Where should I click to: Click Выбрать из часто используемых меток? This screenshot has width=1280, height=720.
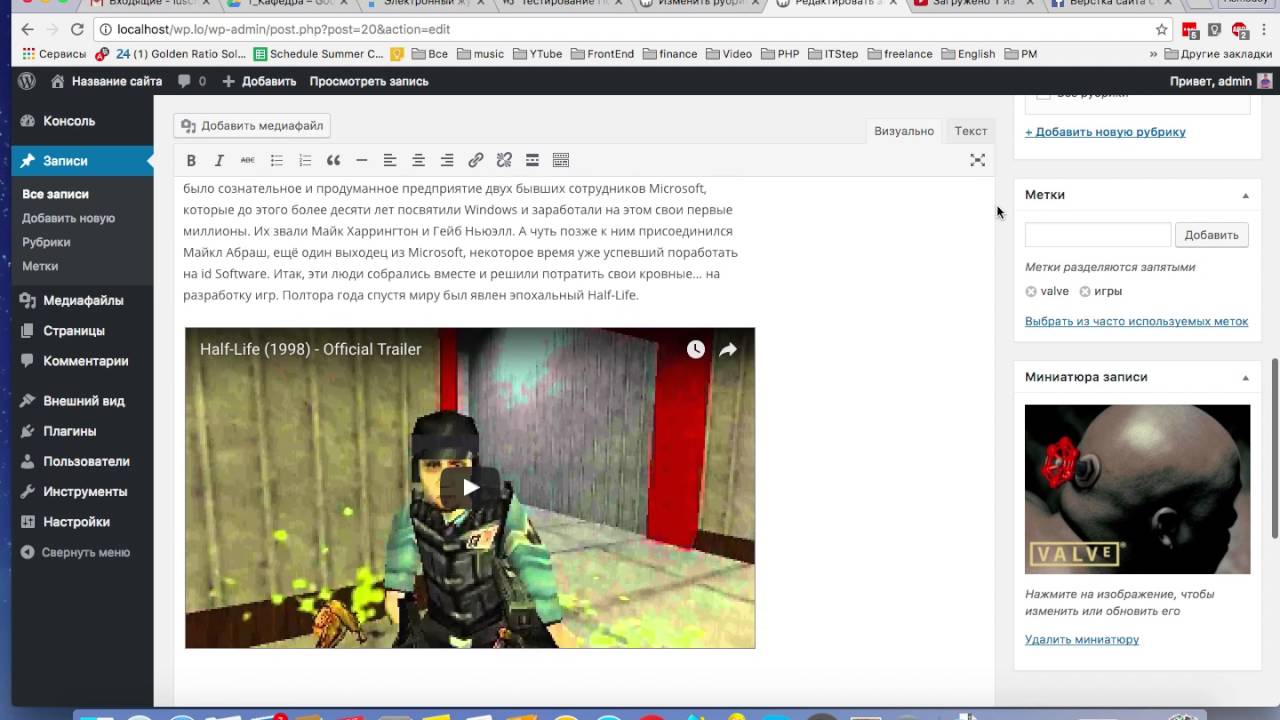click(1136, 322)
